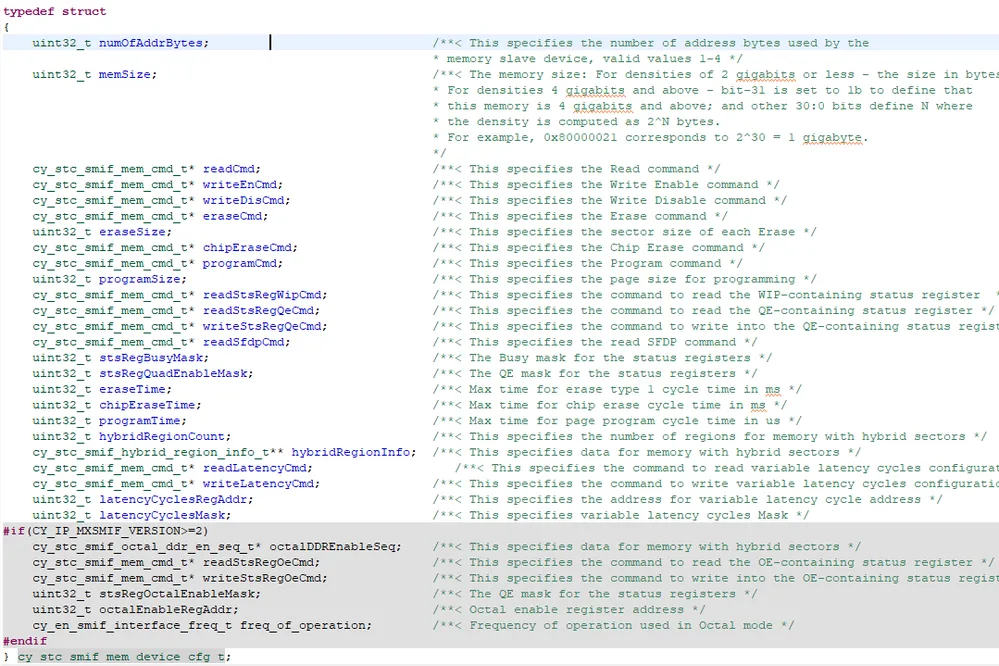
Task: Select the cy_stc_smif_mem_device_cfg_t type name
Action: point(120,656)
